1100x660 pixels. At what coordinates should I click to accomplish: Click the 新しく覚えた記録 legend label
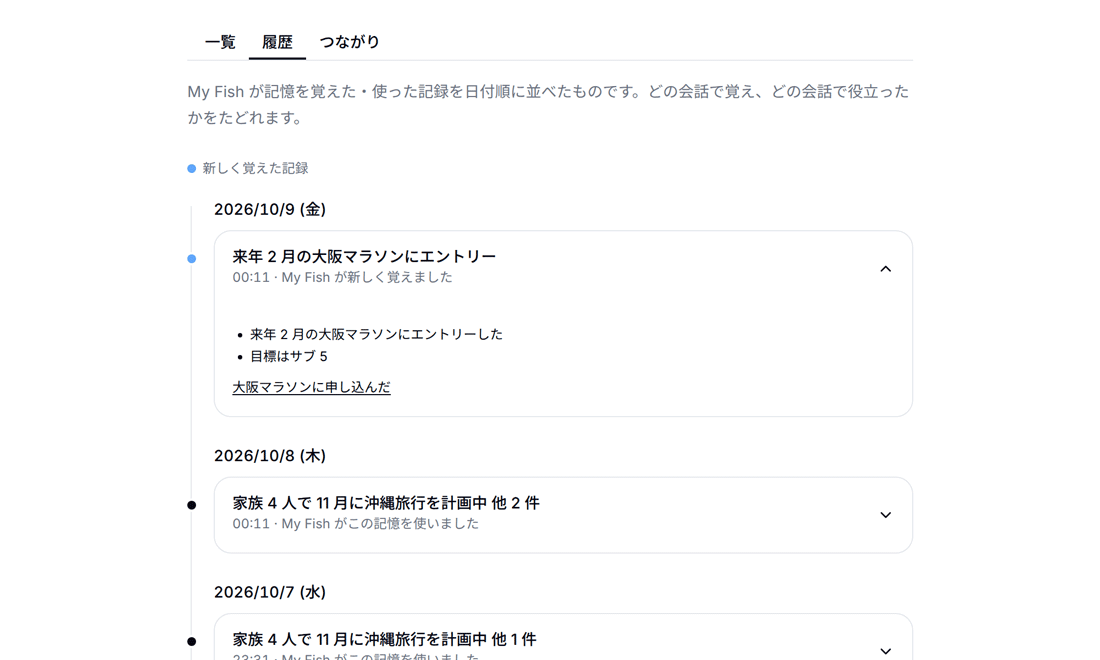point(255,168)
